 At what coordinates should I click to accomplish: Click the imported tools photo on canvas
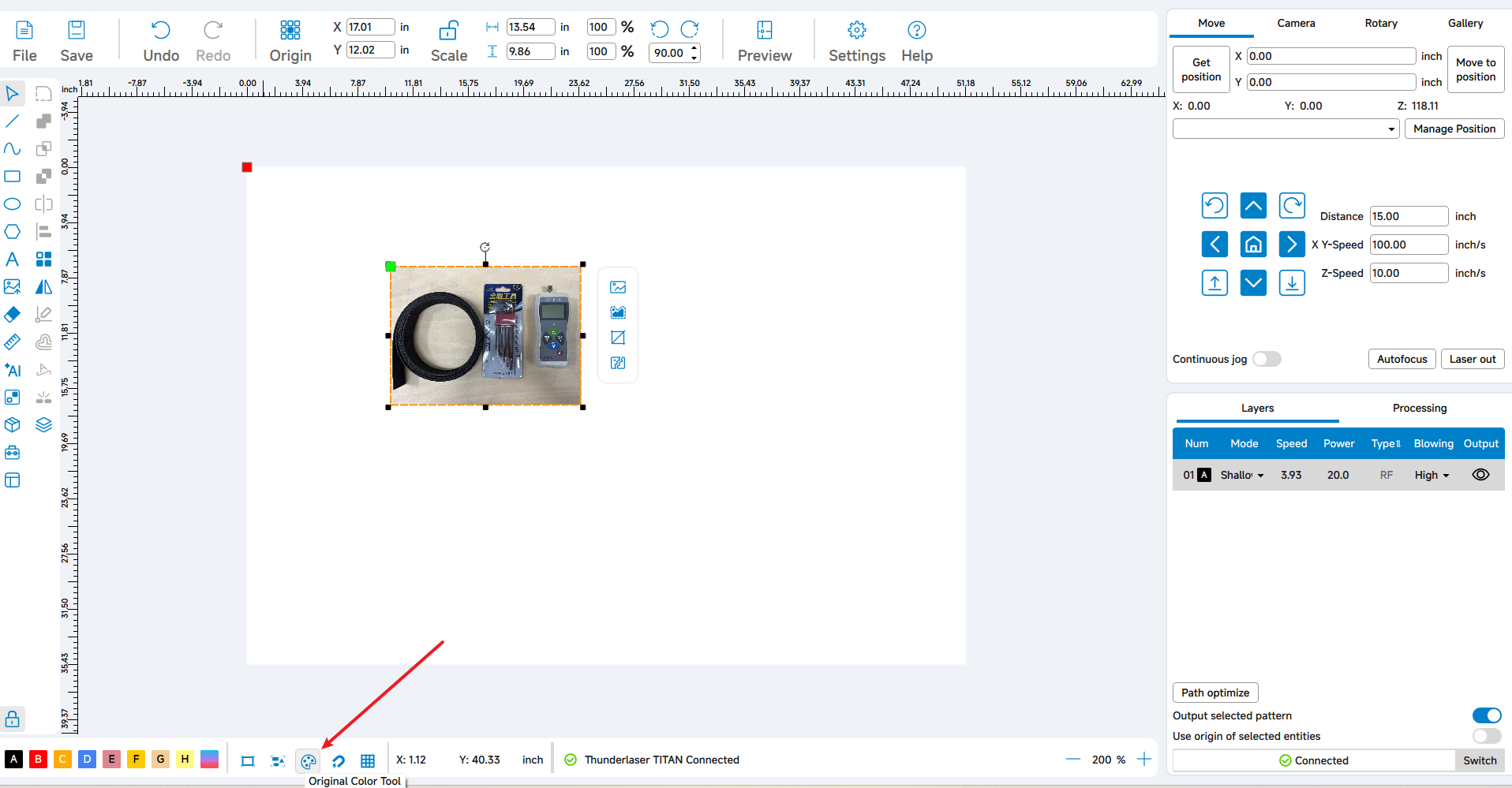(x=486, y=336)
